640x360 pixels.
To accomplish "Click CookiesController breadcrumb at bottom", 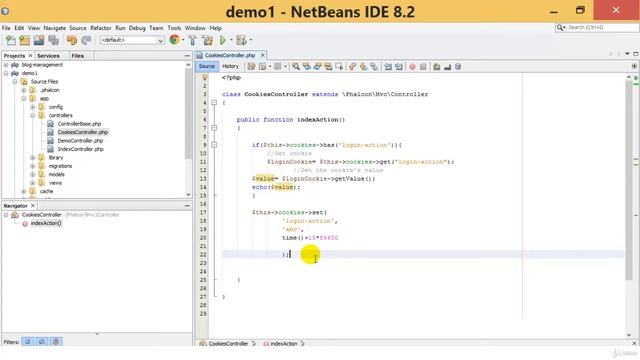I will point(228,344).
